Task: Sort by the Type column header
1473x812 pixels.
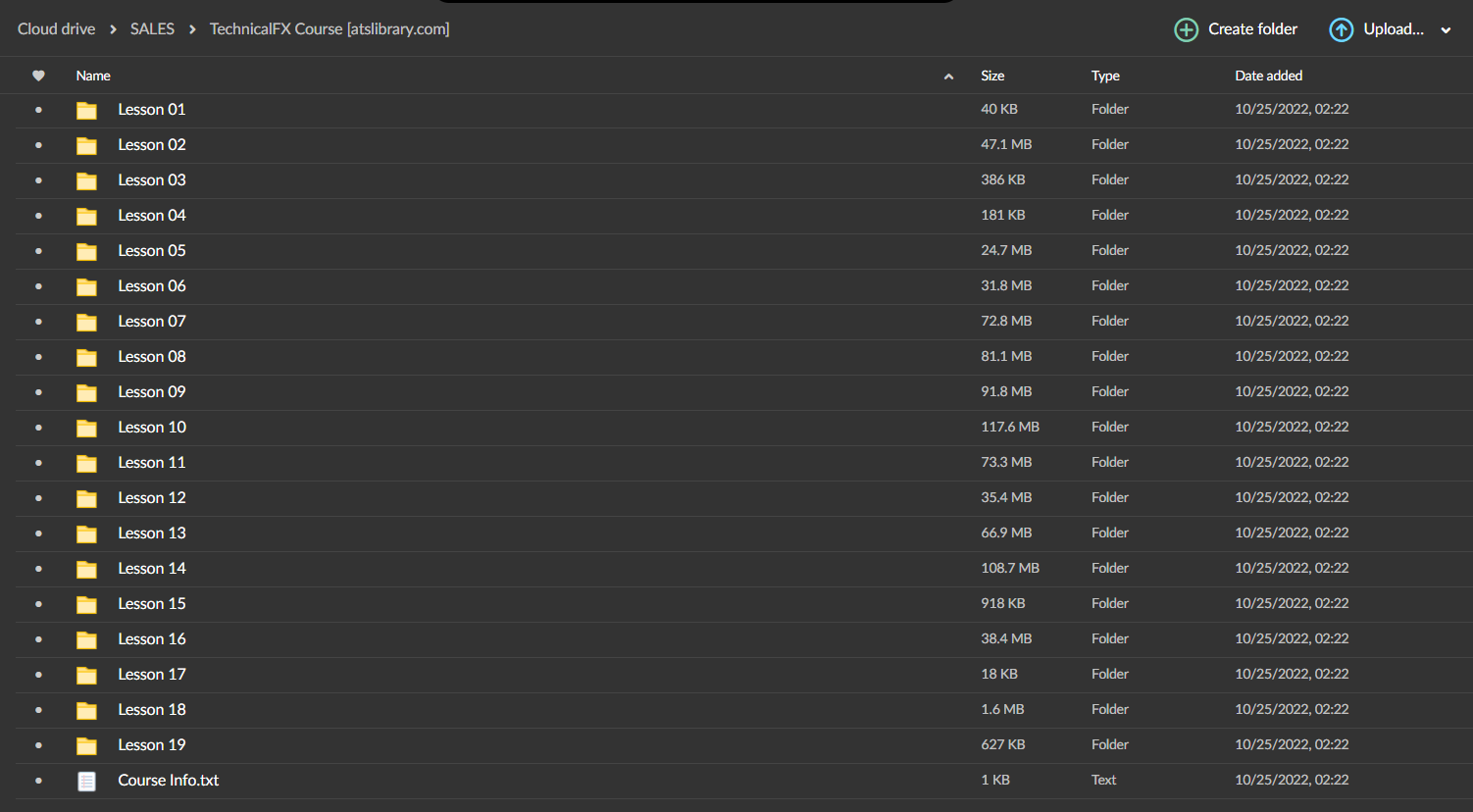Action: [x=1105, y=76]
